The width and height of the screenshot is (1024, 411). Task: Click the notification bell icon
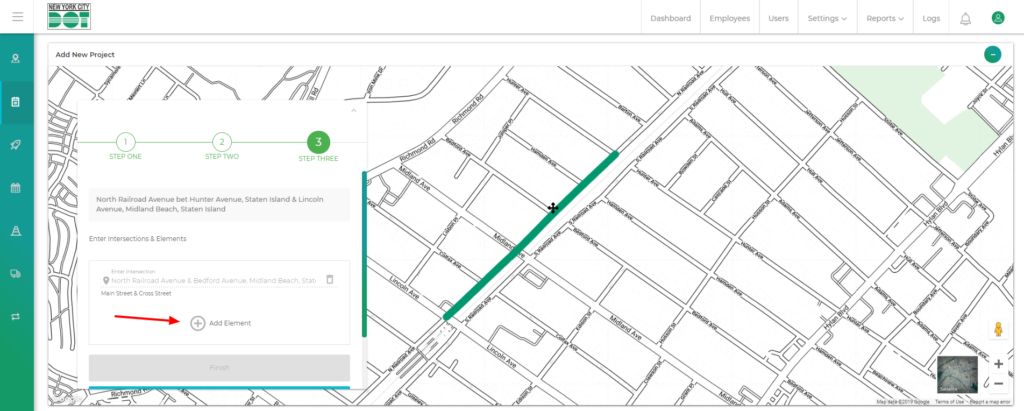965,18
